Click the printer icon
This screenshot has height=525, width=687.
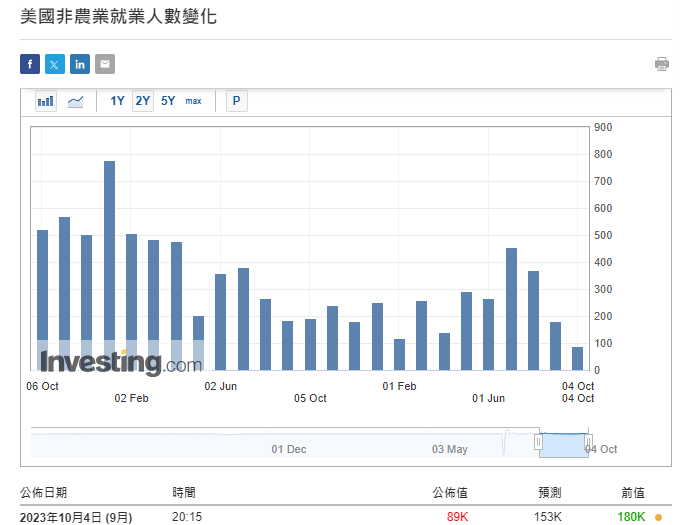point(662,64)
